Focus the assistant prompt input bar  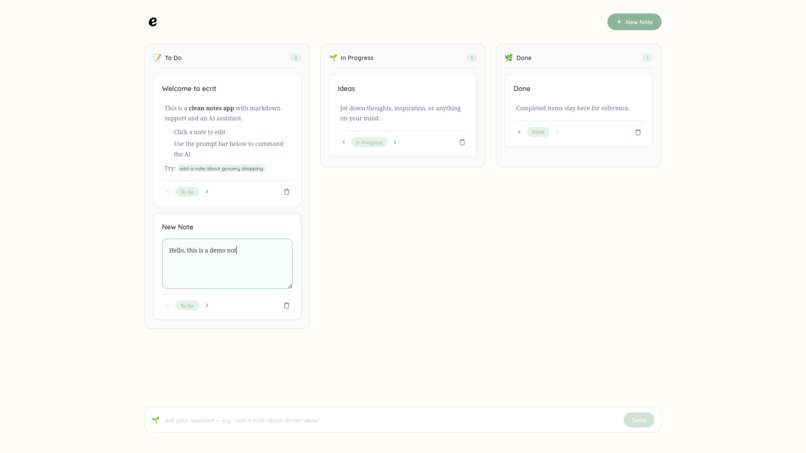pos(391,420)
